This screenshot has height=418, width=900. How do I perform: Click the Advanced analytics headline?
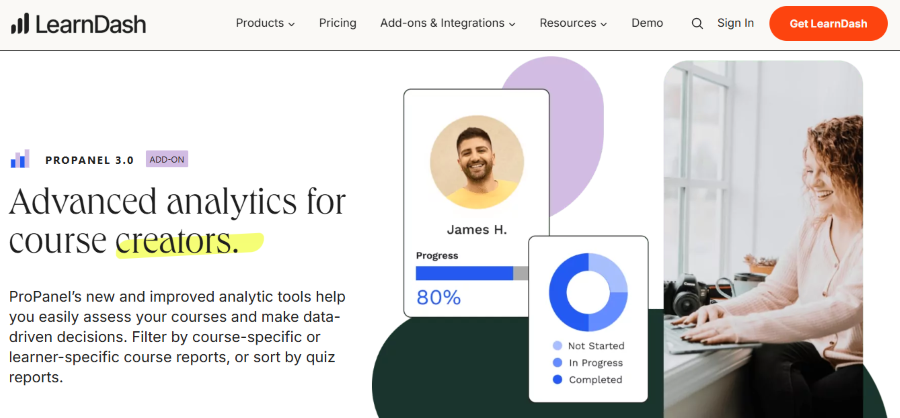coord(177,221)
